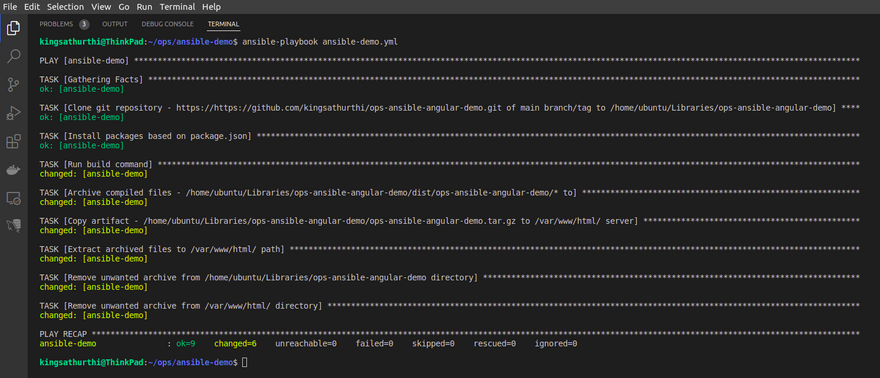Click the 'rescued=0' recap value
Screen dimensions: 880x378
[x=494, y=344]
